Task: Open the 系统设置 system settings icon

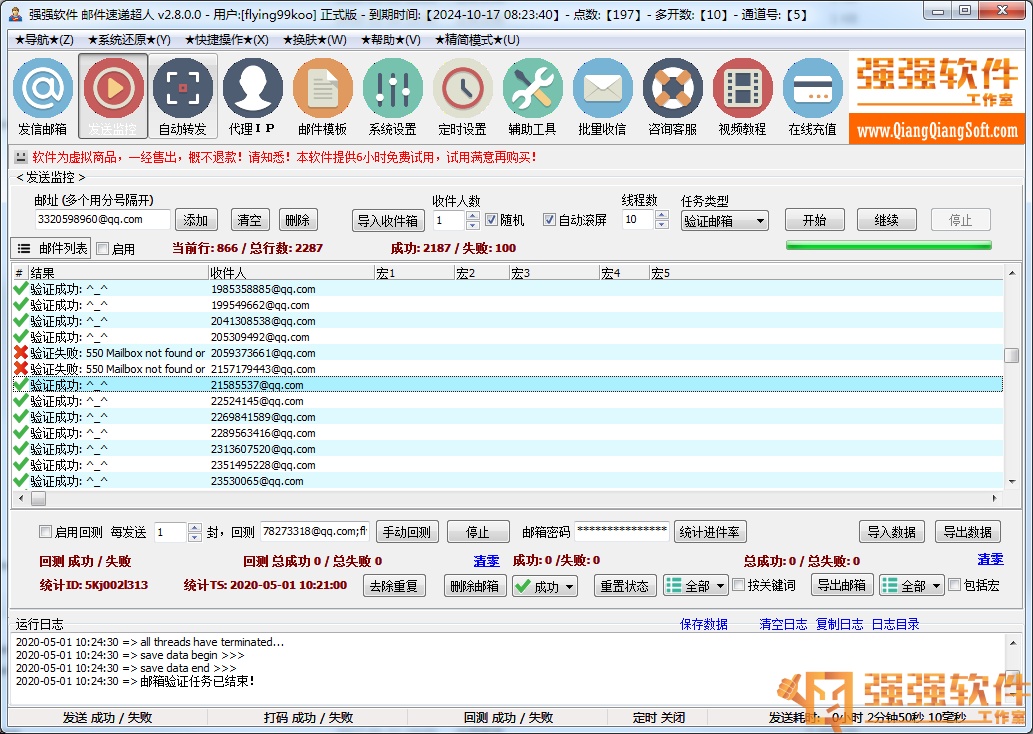Action: coord(393,96)
